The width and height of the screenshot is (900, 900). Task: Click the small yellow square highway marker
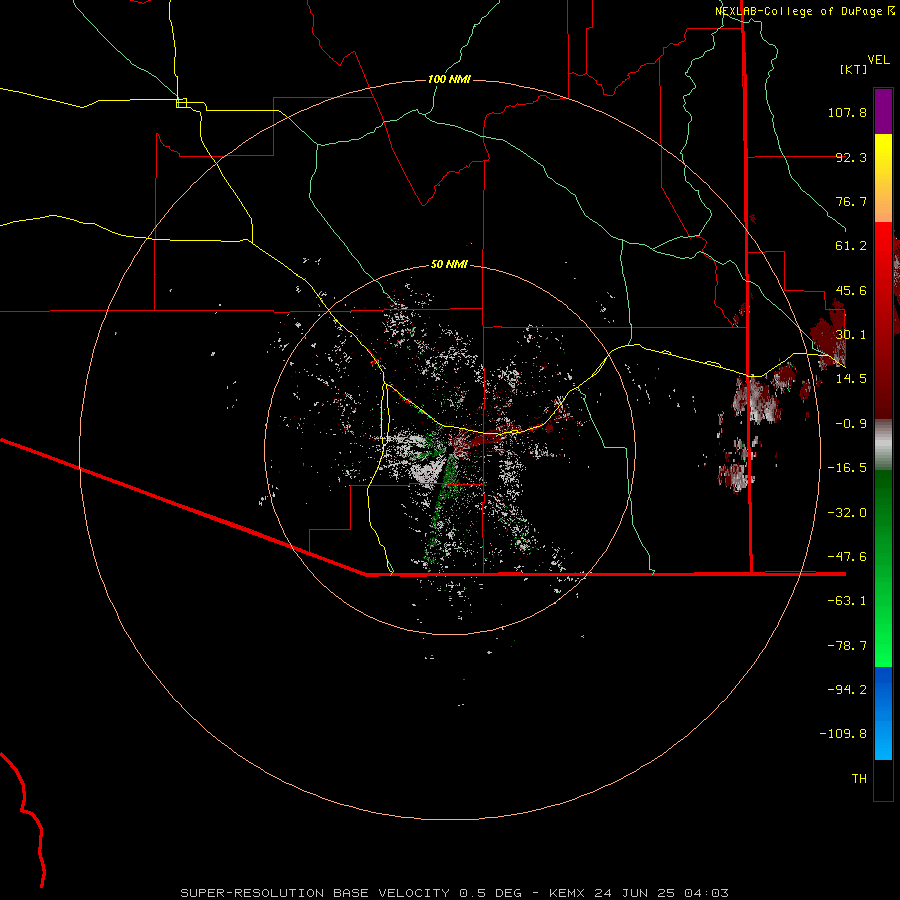(x=181, y=103)
